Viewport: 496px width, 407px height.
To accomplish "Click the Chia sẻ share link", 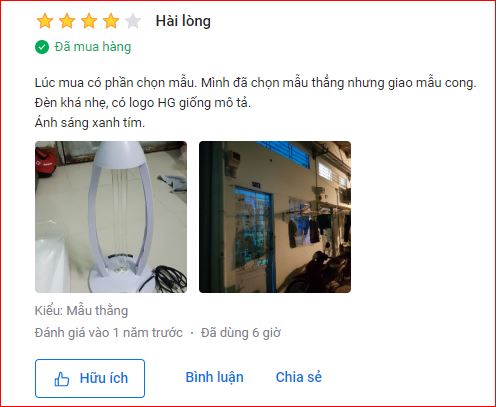I will coord(299,377).
